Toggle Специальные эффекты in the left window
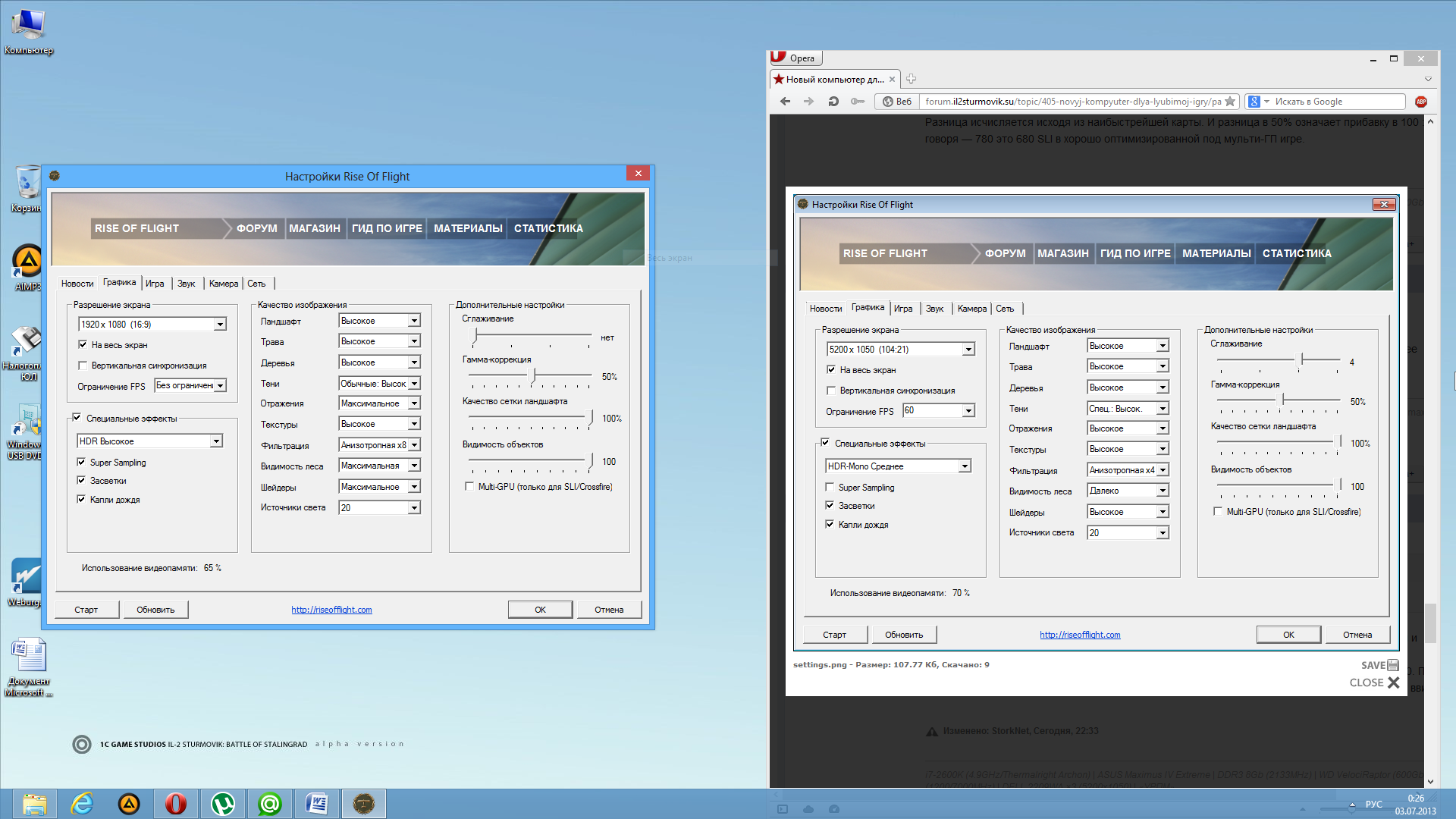Viewport: 1456px width, 819px height. (77, 418)
